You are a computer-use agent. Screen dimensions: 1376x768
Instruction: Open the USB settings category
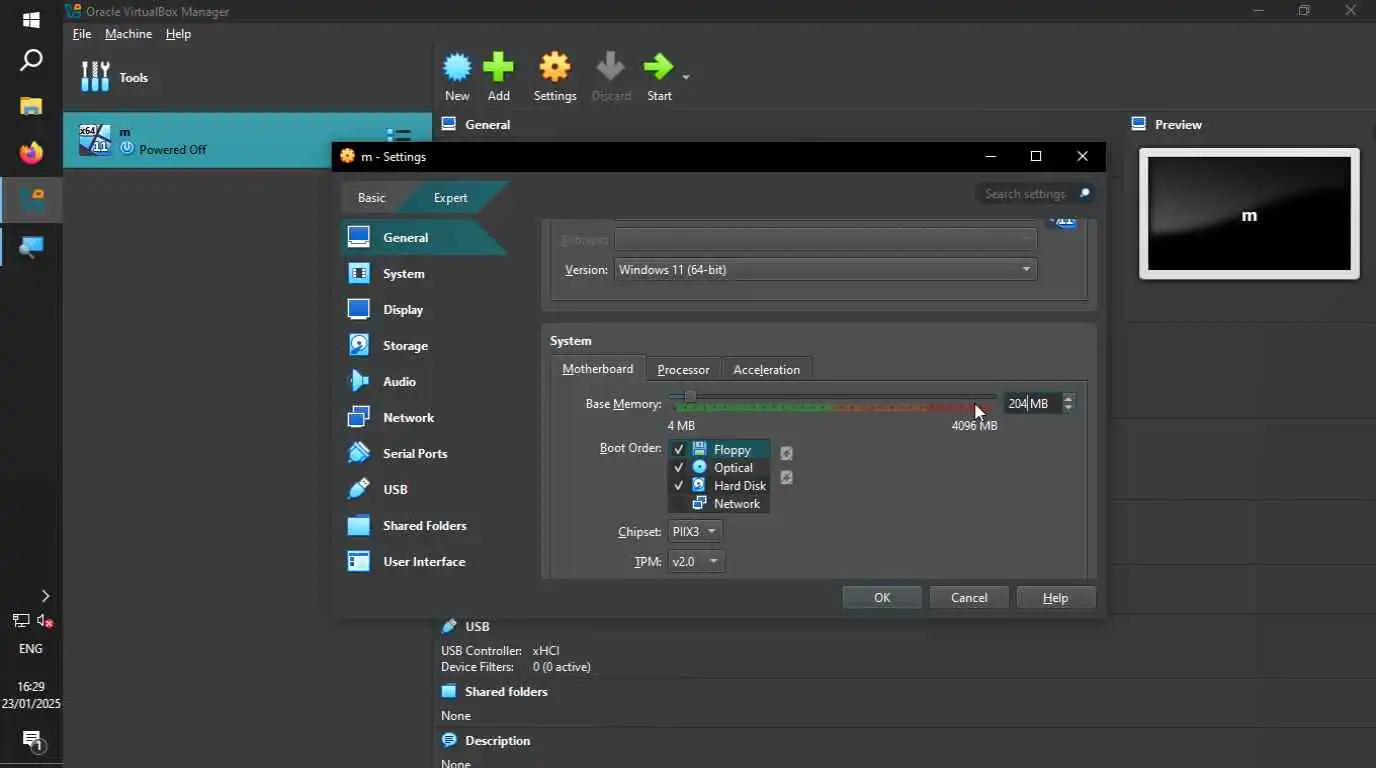(424, 489)
